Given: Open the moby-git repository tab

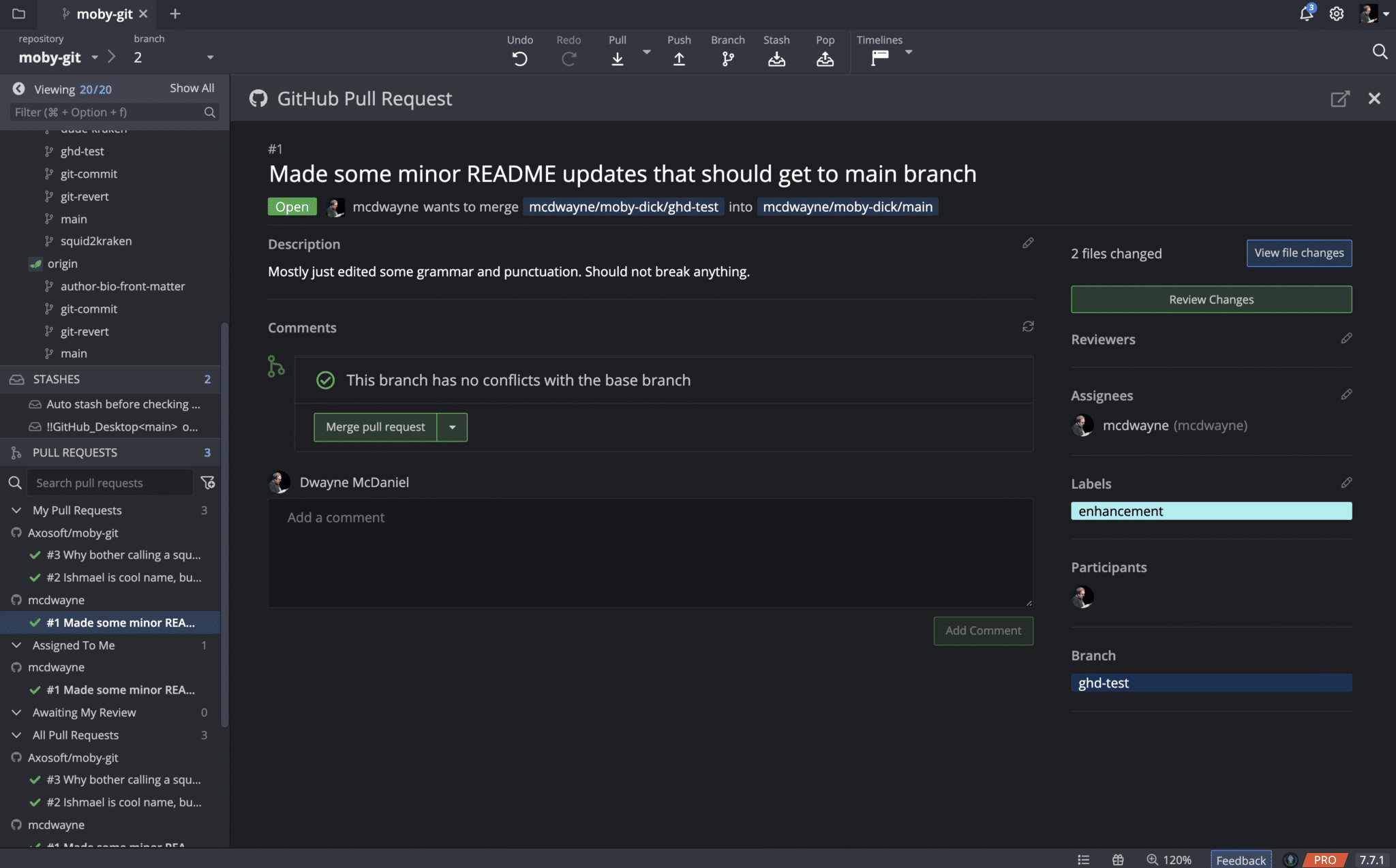Looking at the screenshot, I should 104,14.
